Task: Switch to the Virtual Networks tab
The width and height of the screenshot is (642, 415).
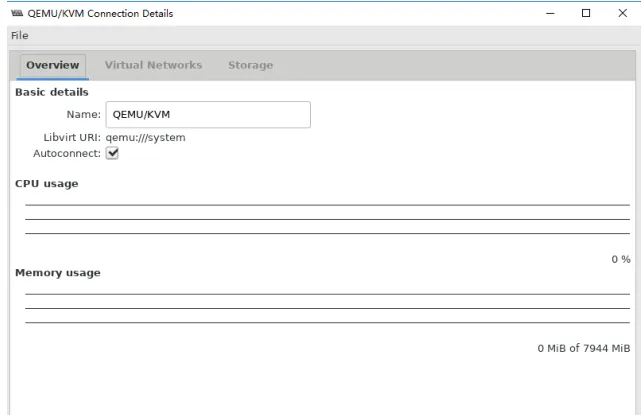Action: tap(154, 65)
